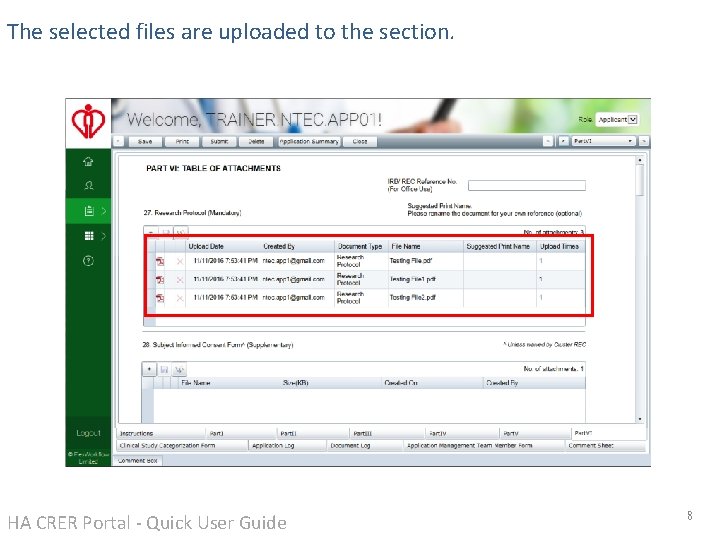Image resolution: width=720 pixels, height=540 pixels.
Task: Open the user search sidebar icon
Action: [x=89, y=185]
